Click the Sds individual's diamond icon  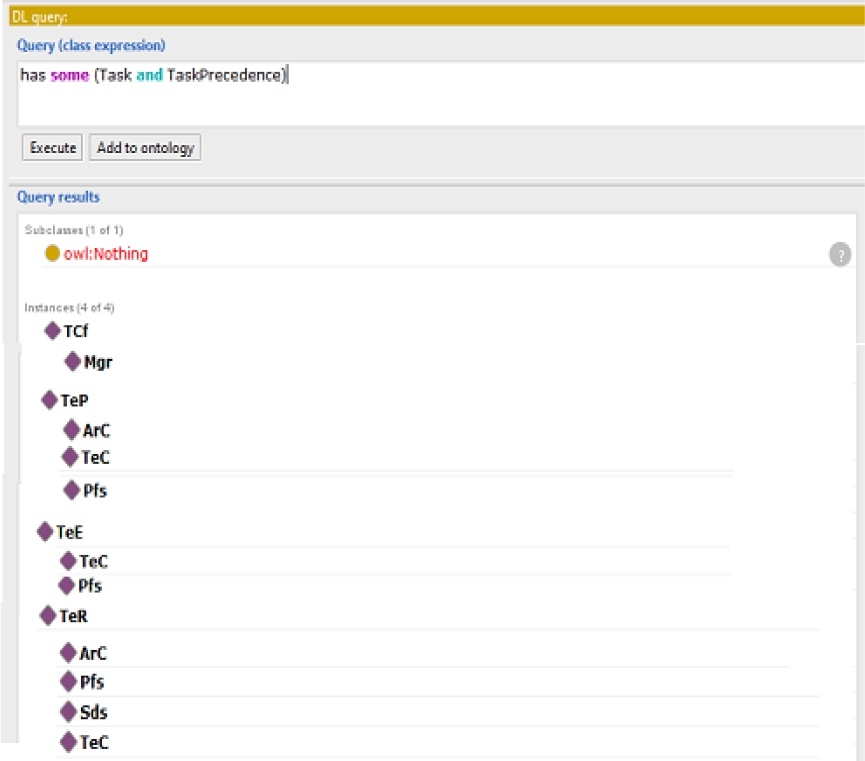coord(68,712)
